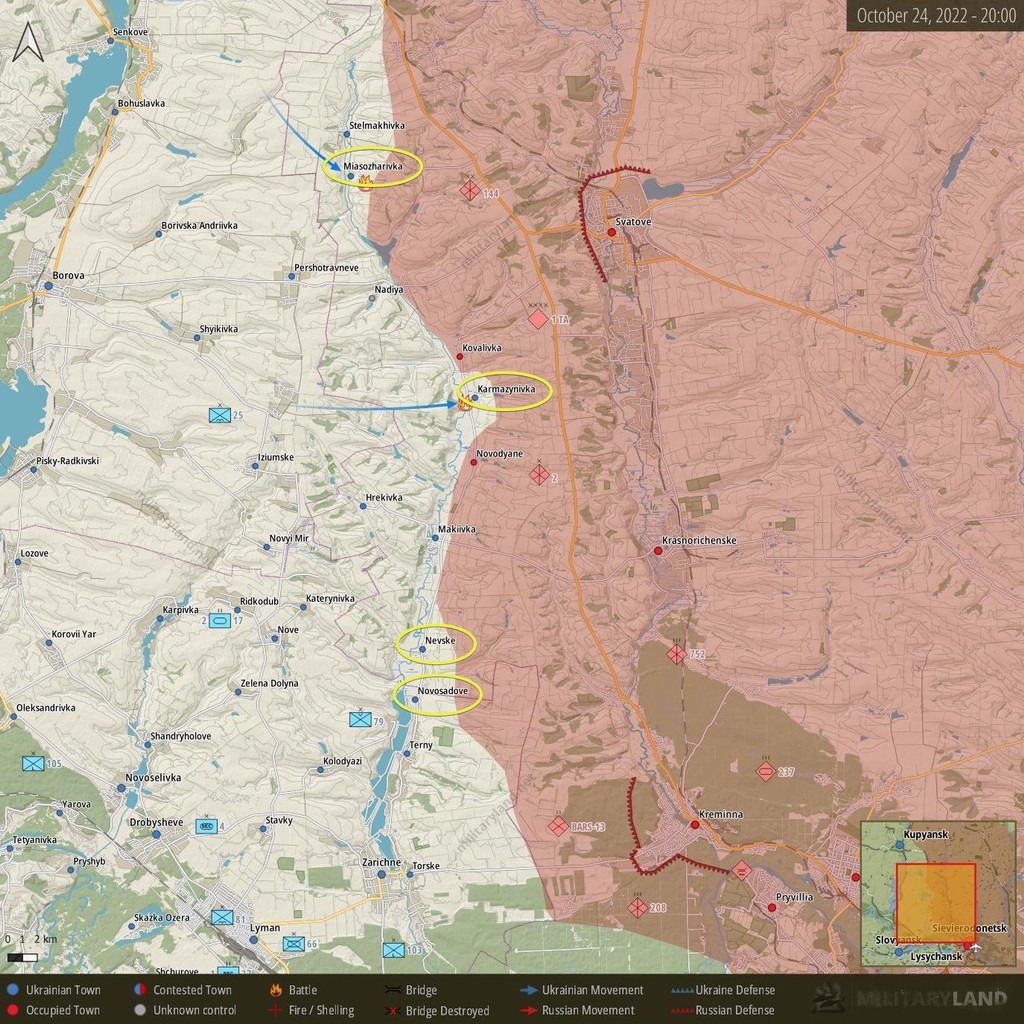Click the October 24, 2022 date label
Screen dimensions: 1024x1024
935,16
